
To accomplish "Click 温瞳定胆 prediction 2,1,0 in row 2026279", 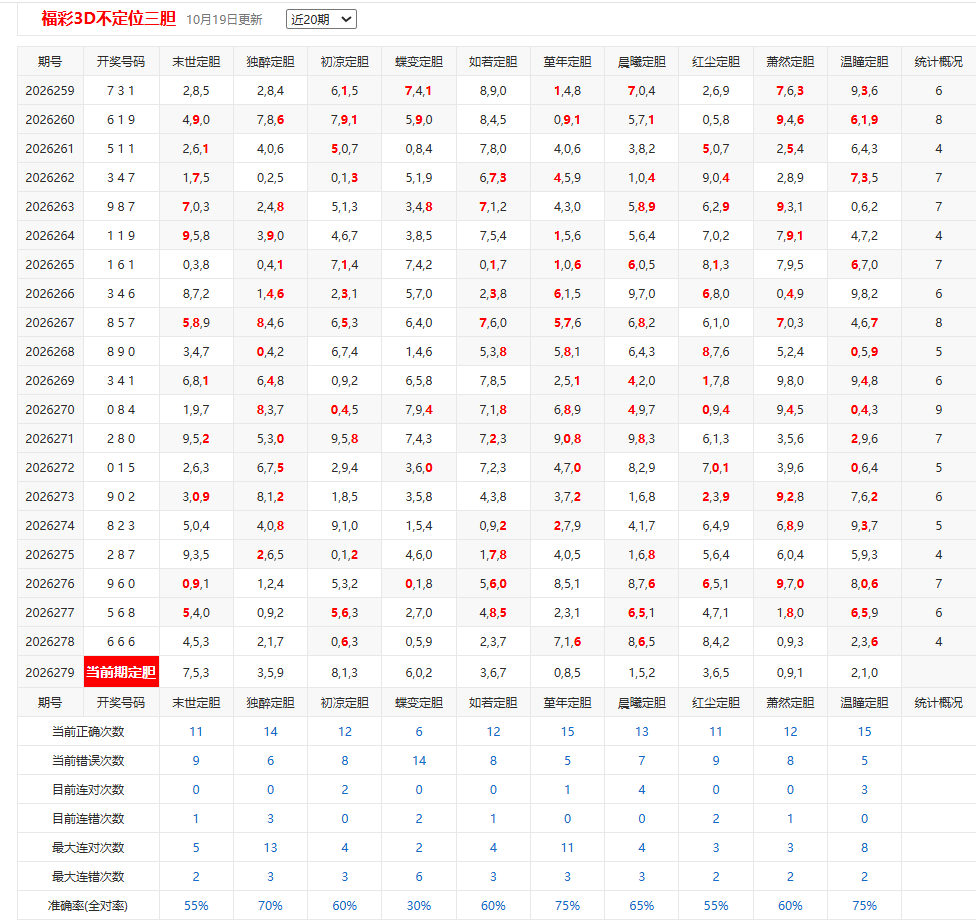I will [865, 672].
